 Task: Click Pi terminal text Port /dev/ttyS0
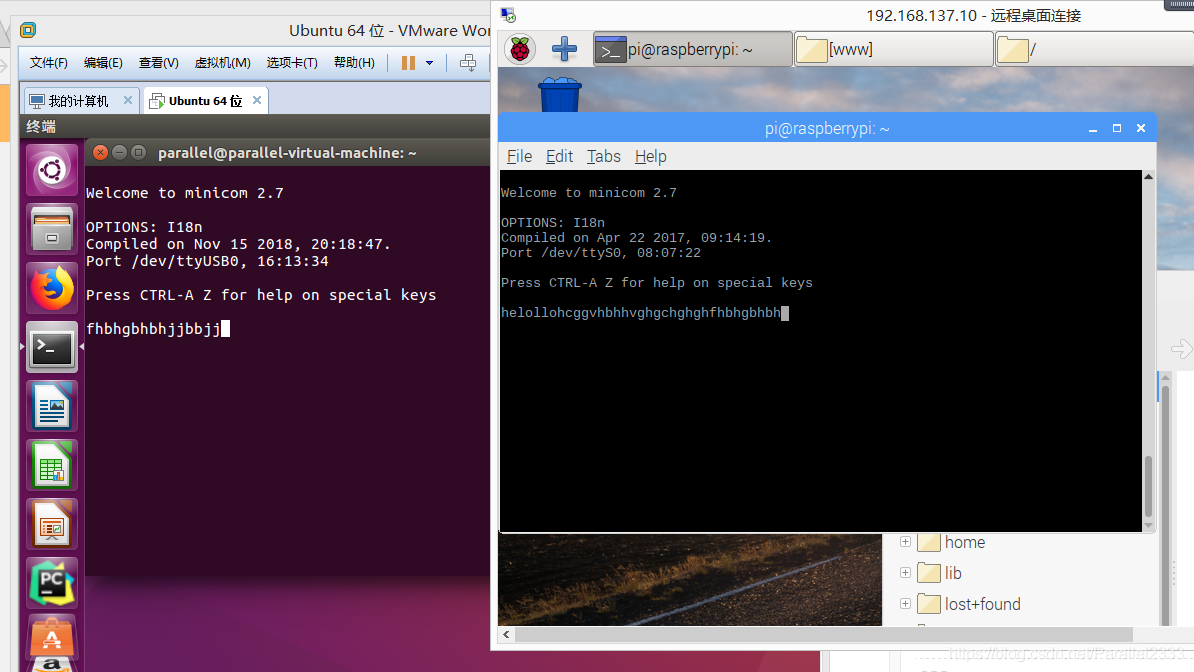564,253
